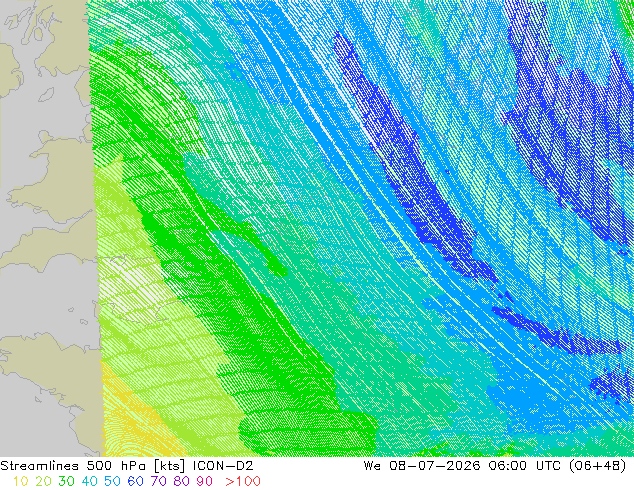Screen dimensions: 634x490
Task: Click the red >100 knots legend value
Action: click(x=243, y=482)
